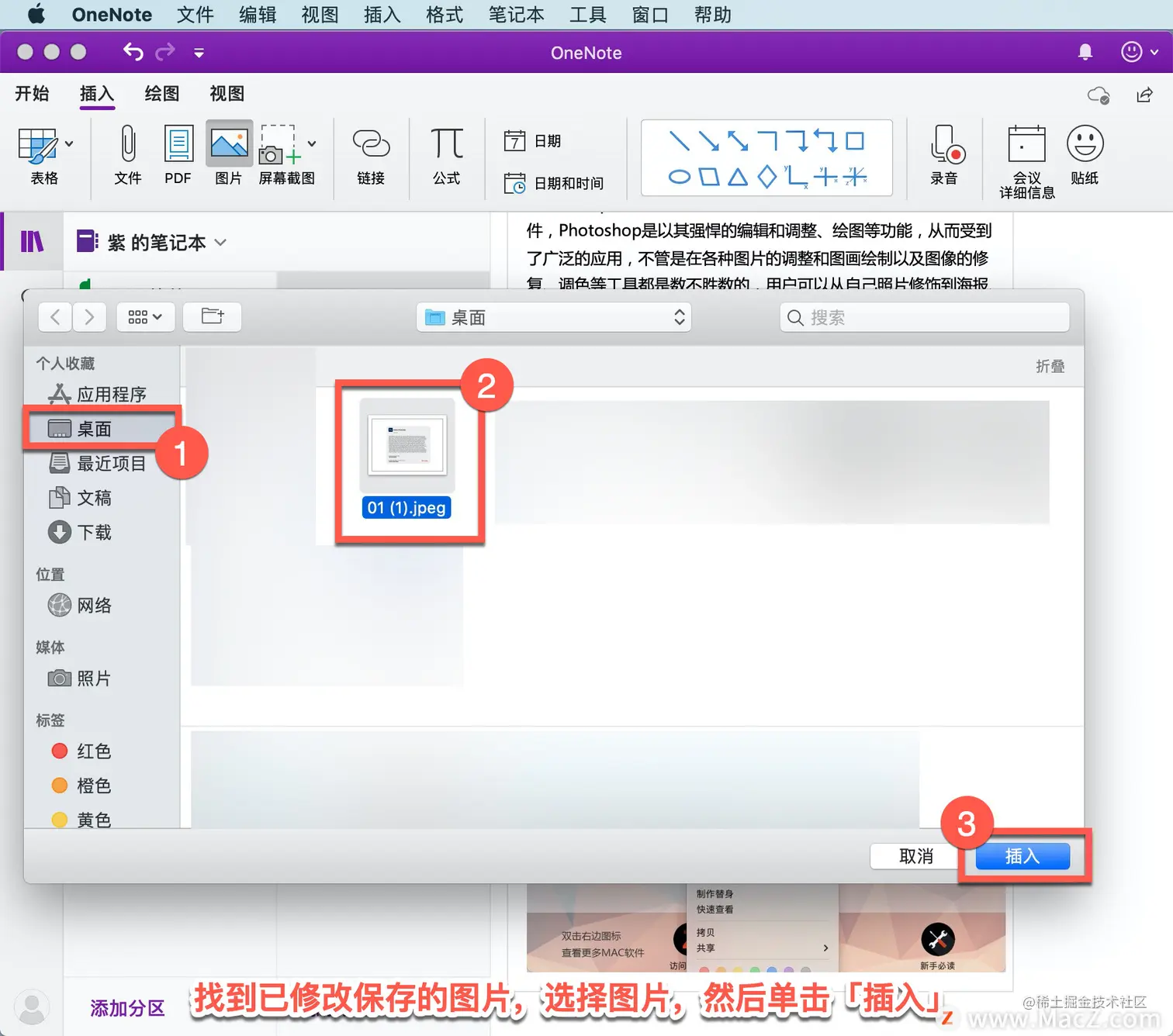This screenshot has width=1173, height=1036.
Task: Select 最近项目 in the sidebar
Action: 98,463
